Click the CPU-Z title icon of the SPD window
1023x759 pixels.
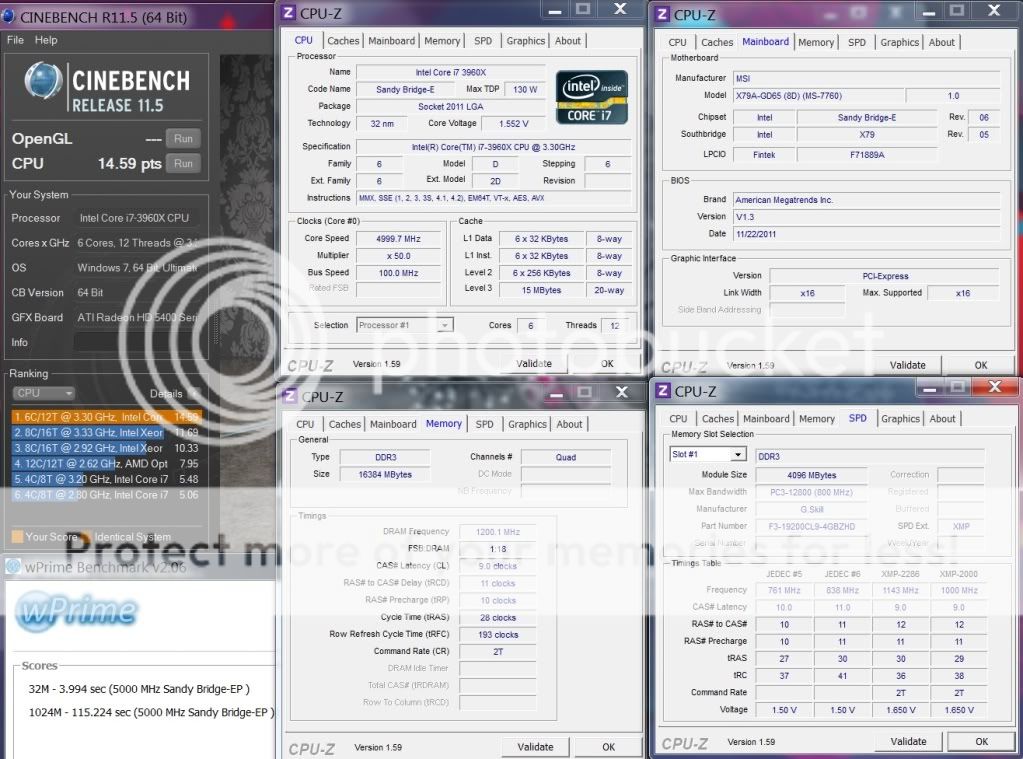coord(662,391)
